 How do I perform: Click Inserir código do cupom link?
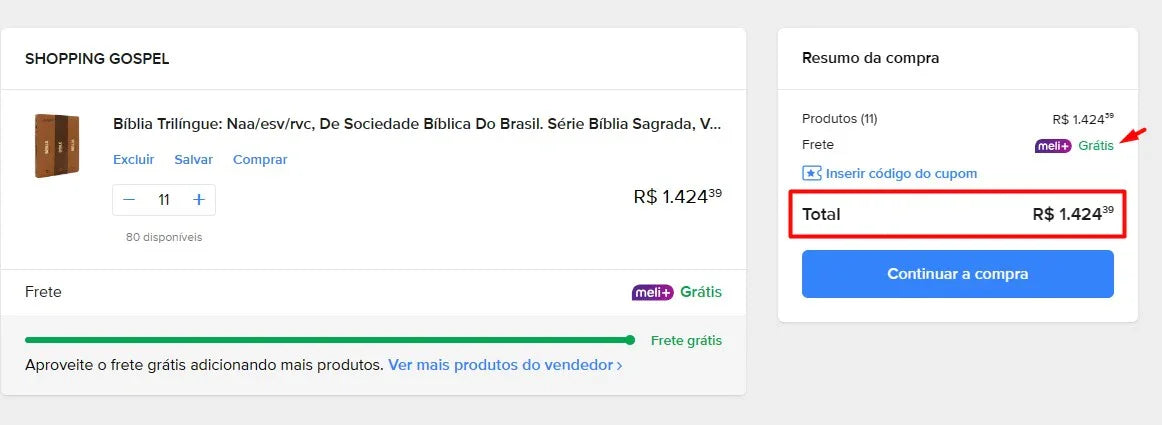click(x=901, y=174)
